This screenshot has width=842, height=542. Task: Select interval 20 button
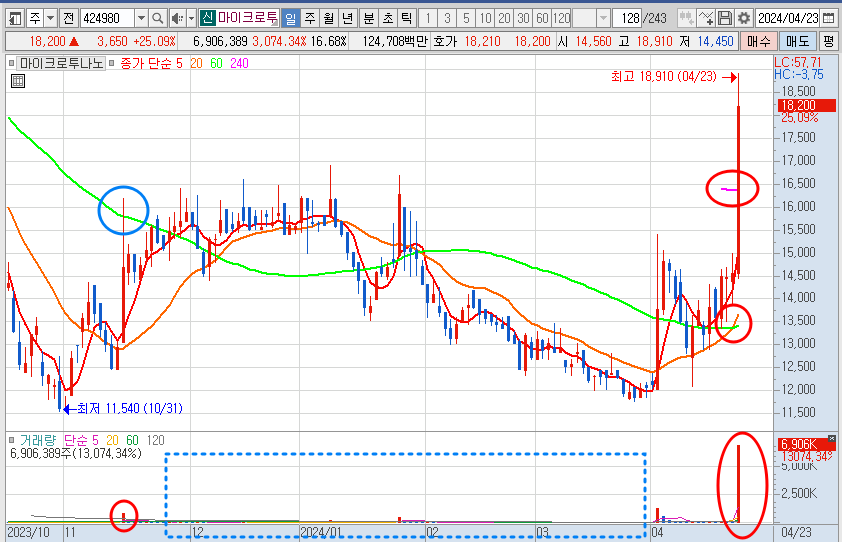(504, 19)
